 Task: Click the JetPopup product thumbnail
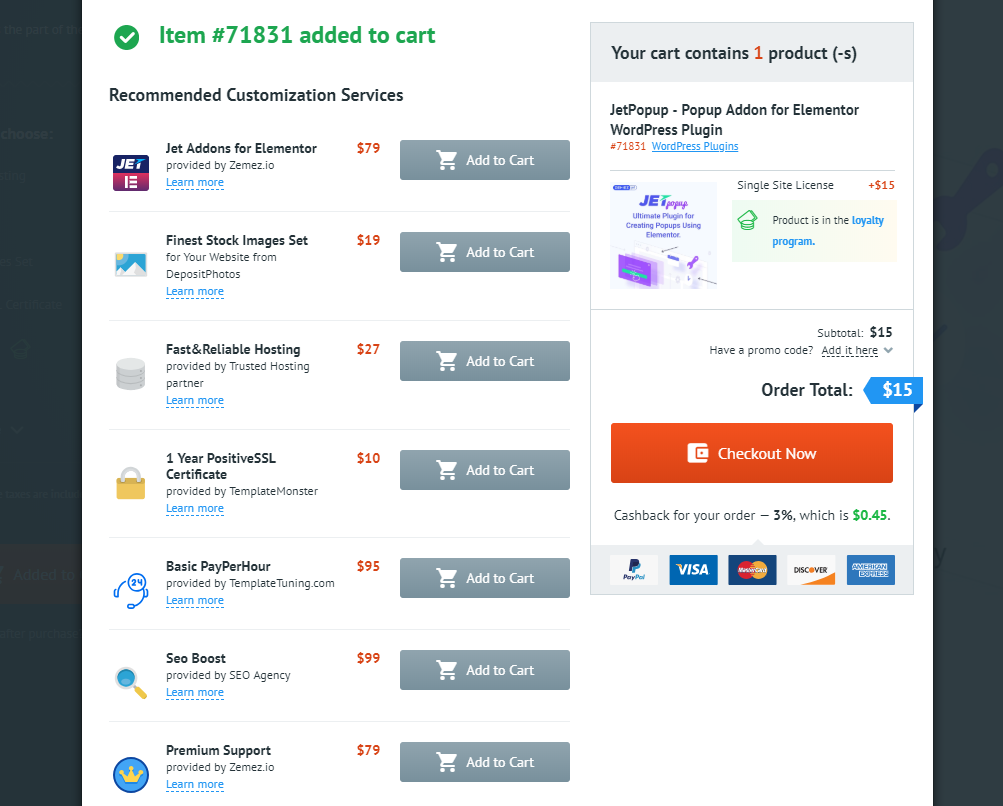click(663, 236)
